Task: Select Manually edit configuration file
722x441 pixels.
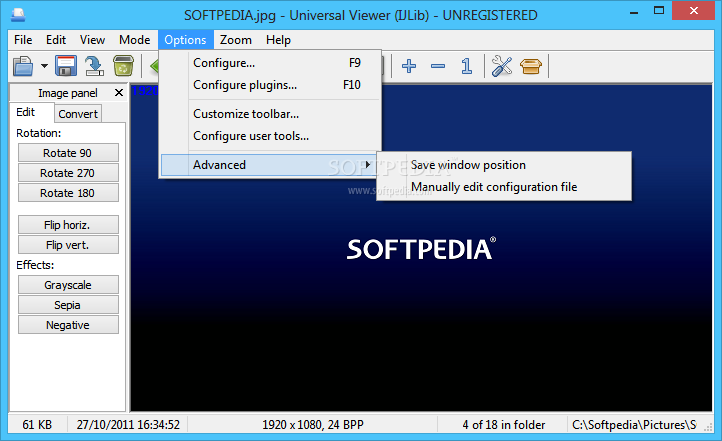Action: click(x=504, y=187)
